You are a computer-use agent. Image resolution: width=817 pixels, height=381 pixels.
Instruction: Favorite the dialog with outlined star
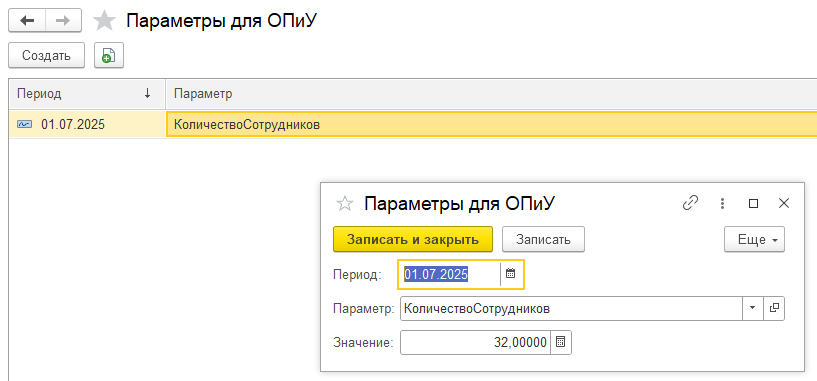pyautogui.click(x=344, y=203)
